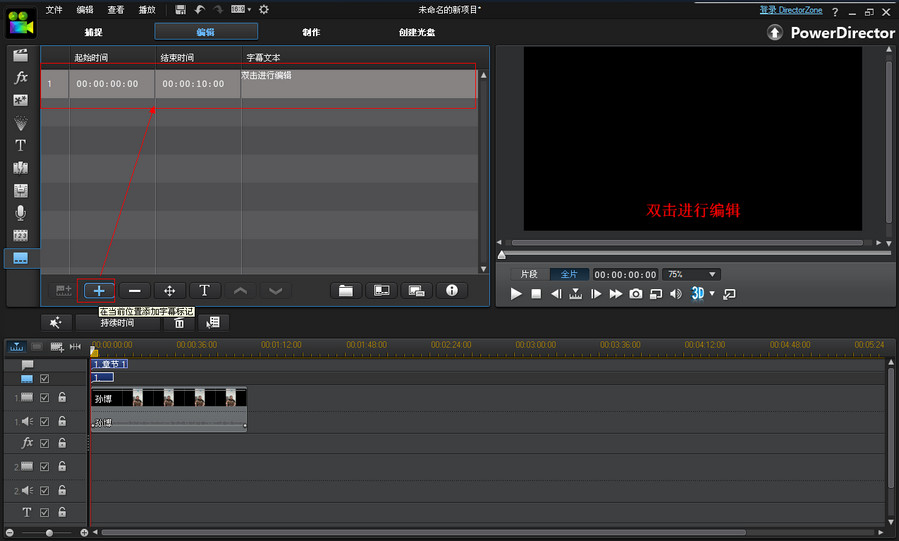This screenshot has width=899, height=541.
Task: Click the trash icon to delete selected clip
Action: pyautogui.click(x=179, y=322)
